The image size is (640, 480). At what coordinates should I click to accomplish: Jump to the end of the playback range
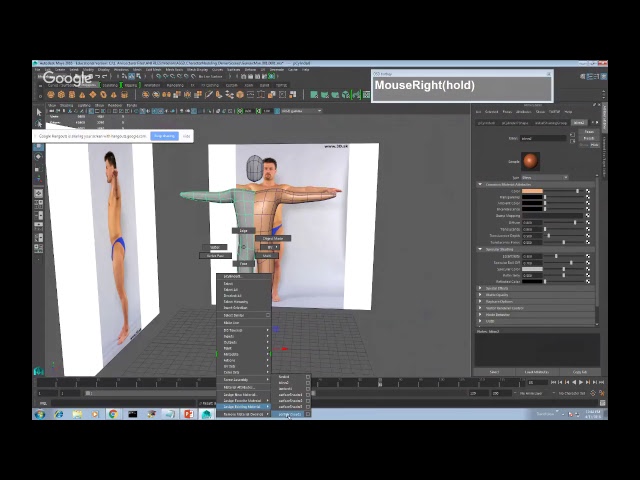[601, 382]
